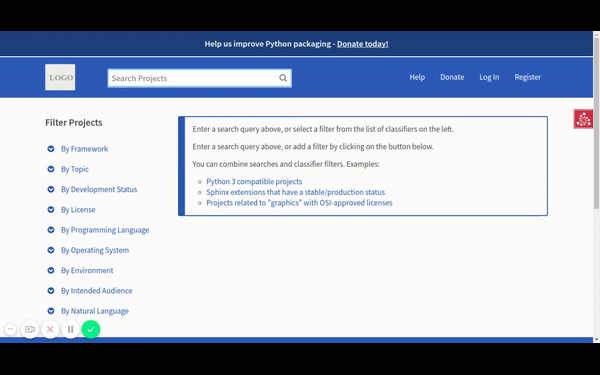The image size is (600, 375).
Task: Open Python 3 compatible projects example
Action: 254,181
